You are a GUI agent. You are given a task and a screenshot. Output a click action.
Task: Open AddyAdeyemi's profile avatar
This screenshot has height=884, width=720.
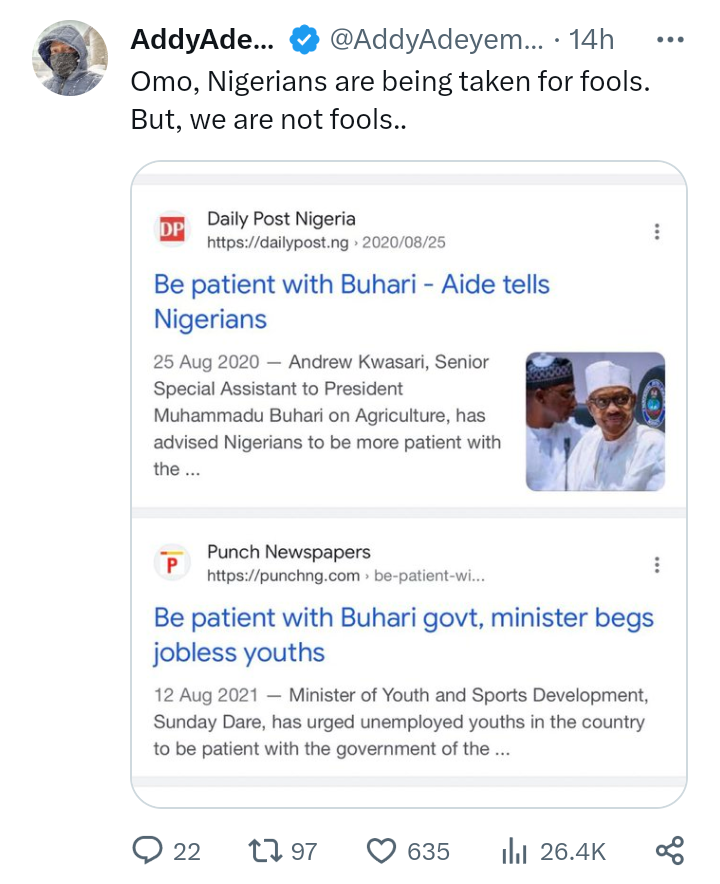pyautogui.click(x=72, y=58)
